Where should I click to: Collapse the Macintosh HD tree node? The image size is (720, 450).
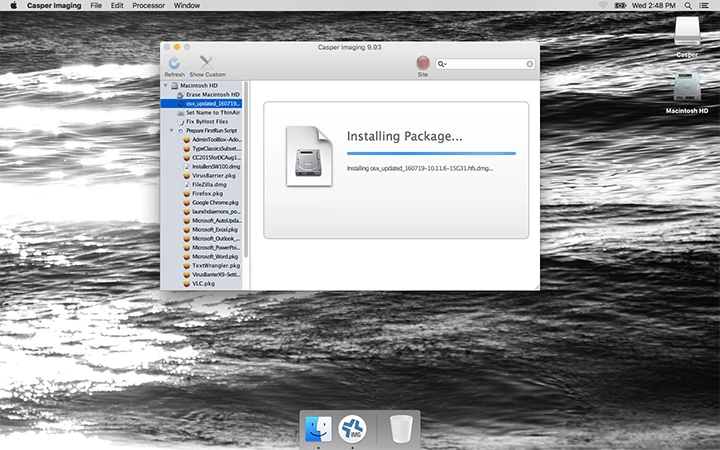pos(165,85)
